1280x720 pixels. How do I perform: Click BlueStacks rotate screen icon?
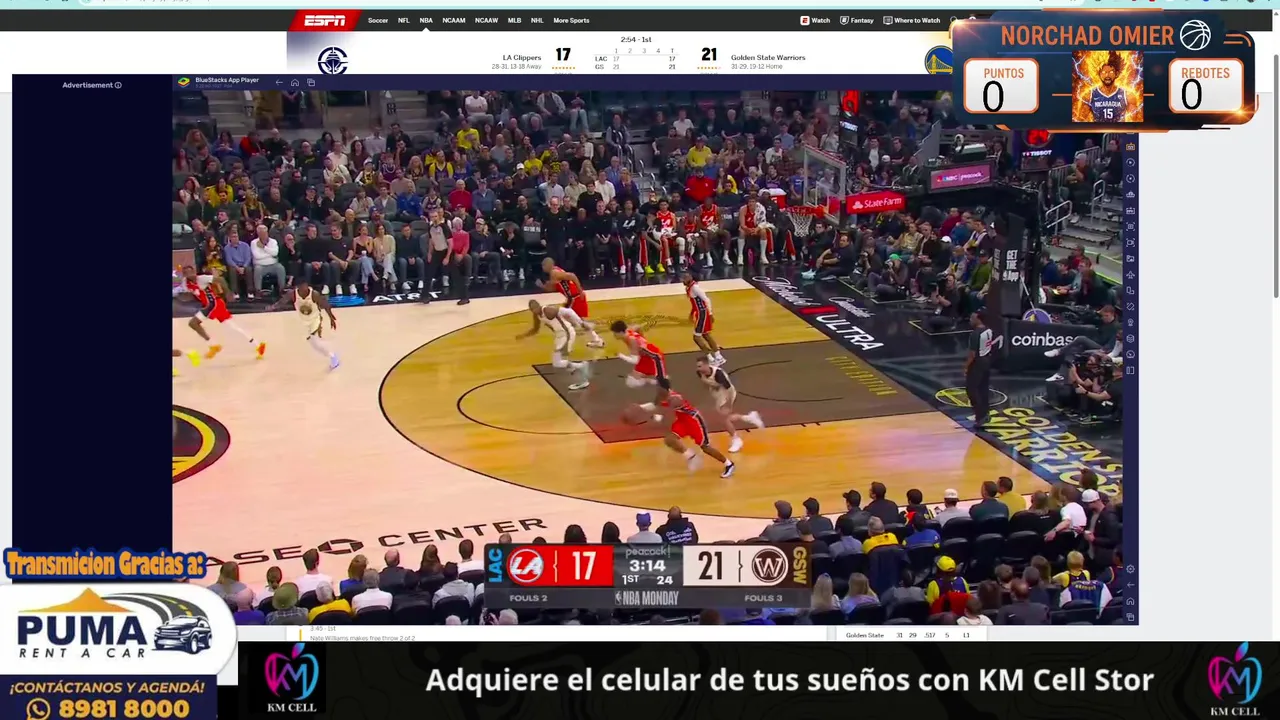click(x=1130, y=306)
